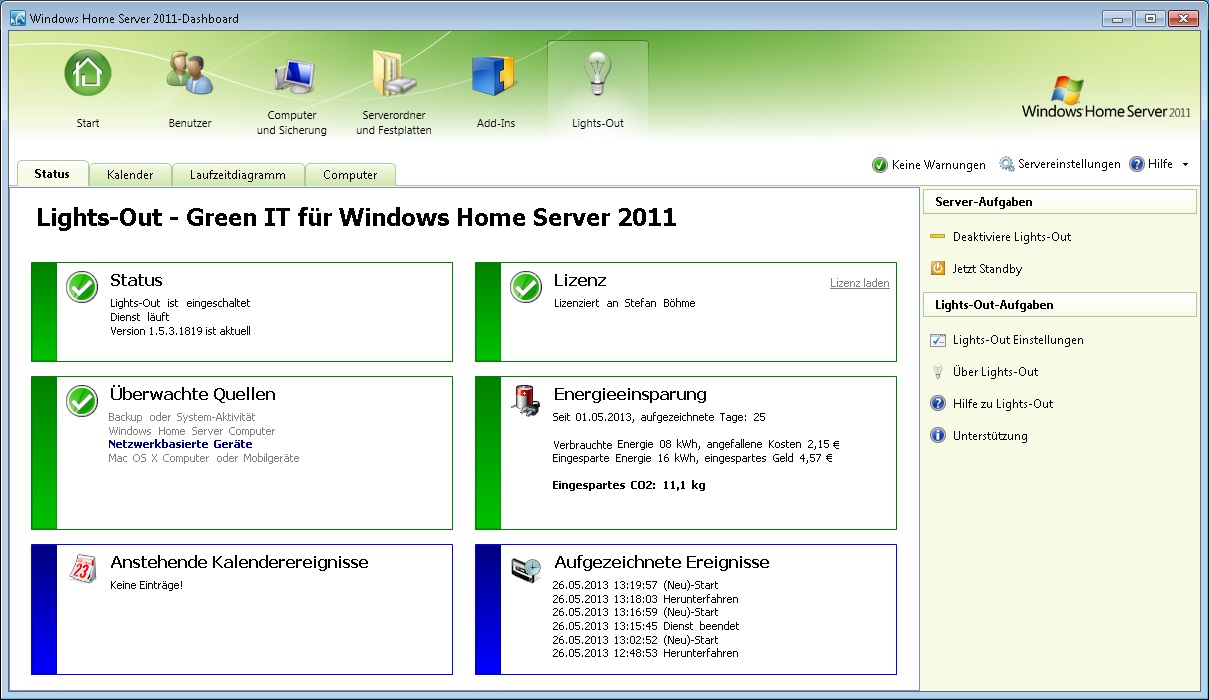The image size is (1209, 700).
Task: Open the Benutzer users section
Action: (190, 73)
